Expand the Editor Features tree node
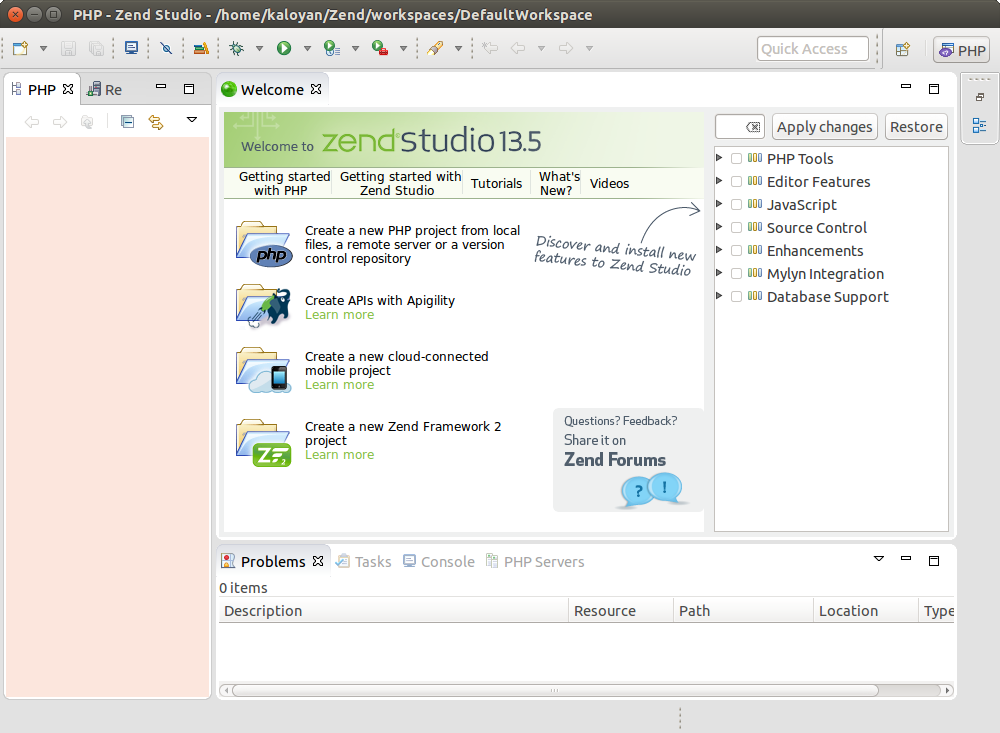 (719, 181)
